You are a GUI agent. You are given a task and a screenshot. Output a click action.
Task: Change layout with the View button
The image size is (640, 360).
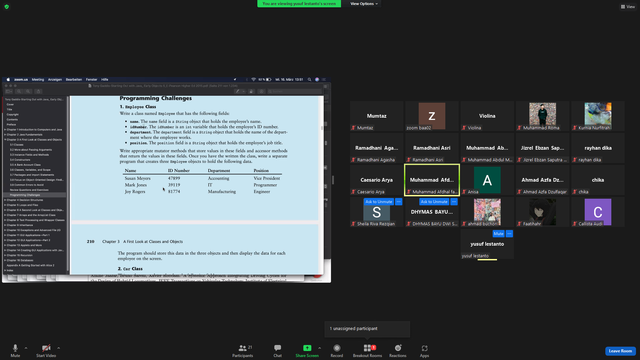coord(628,7)
